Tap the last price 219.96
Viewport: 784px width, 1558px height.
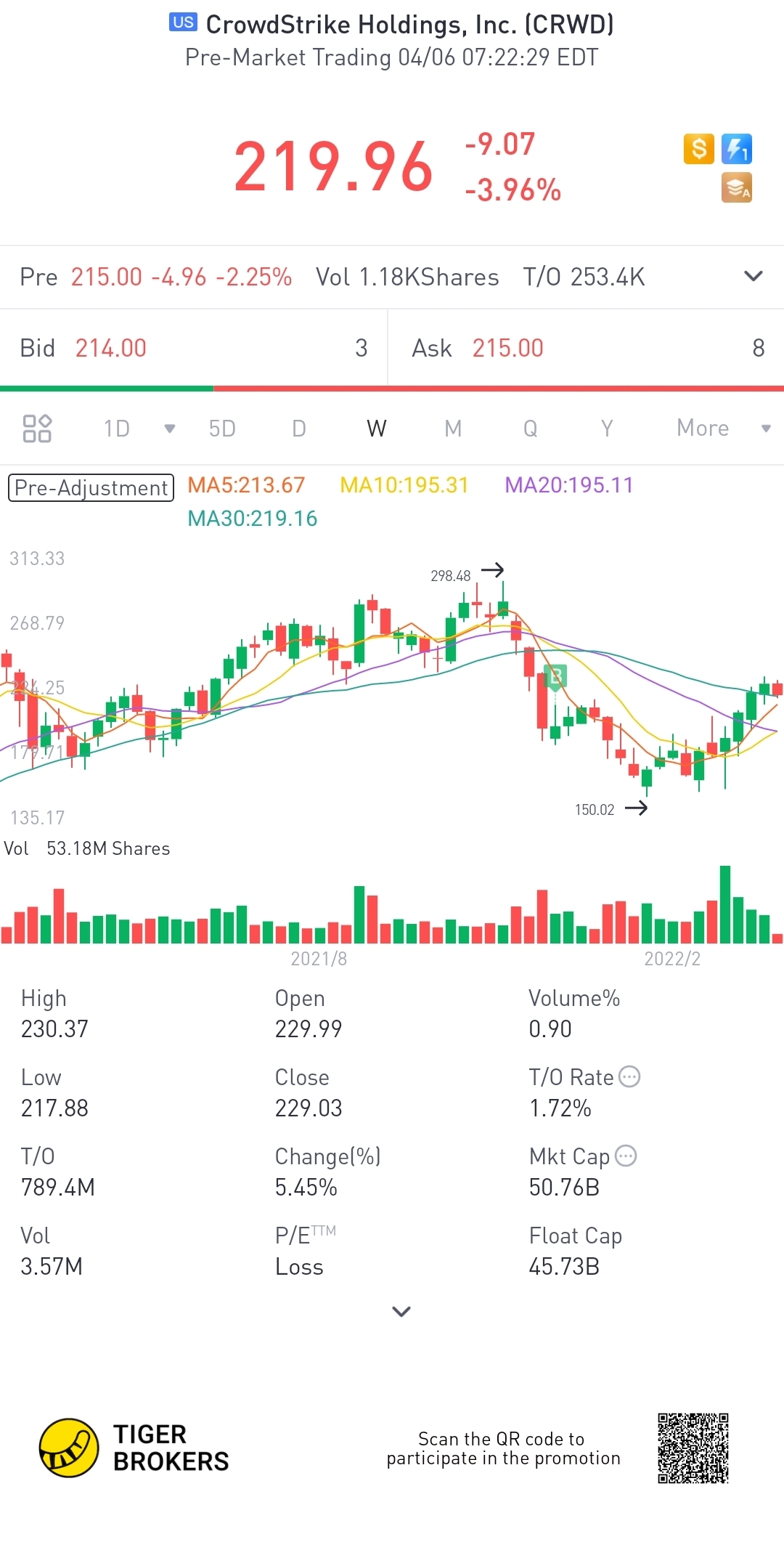(333, 167)
